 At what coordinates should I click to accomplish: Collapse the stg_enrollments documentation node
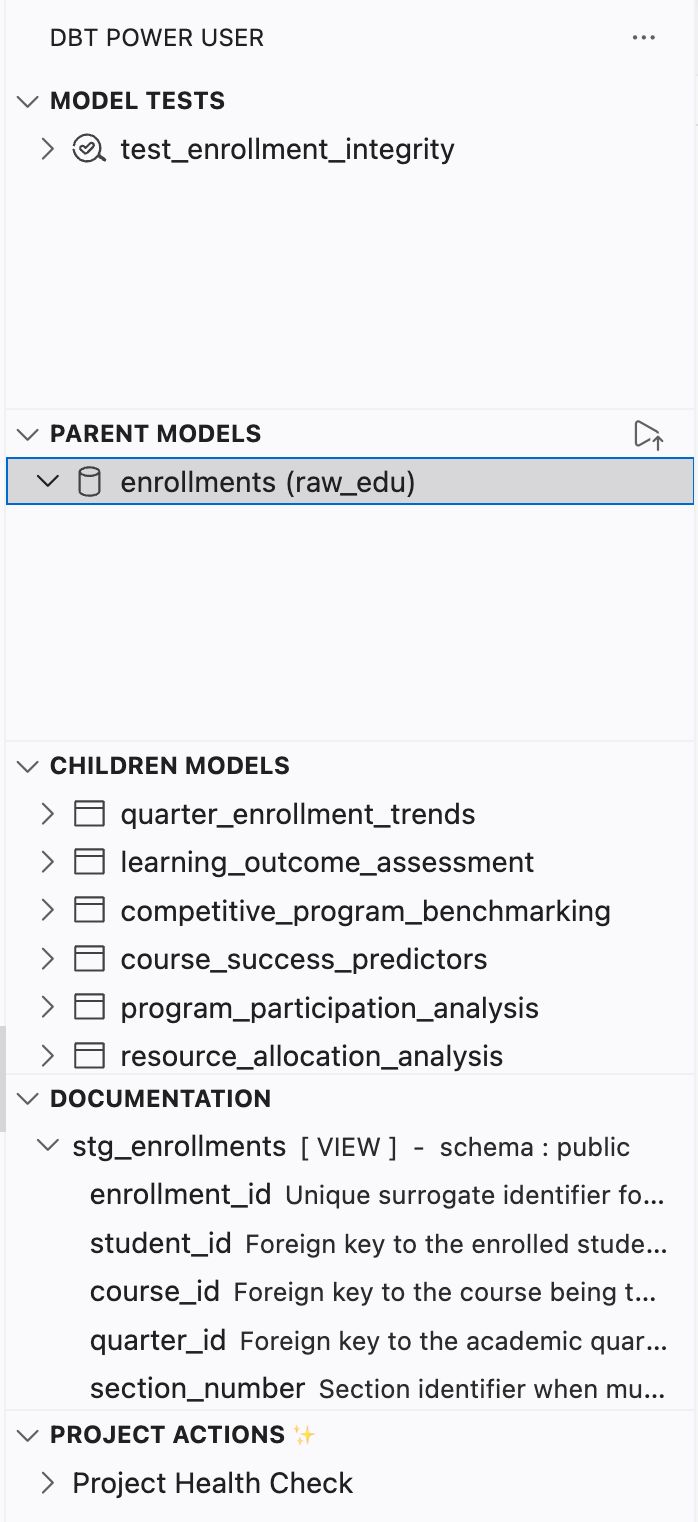[x=47, y=1146]
